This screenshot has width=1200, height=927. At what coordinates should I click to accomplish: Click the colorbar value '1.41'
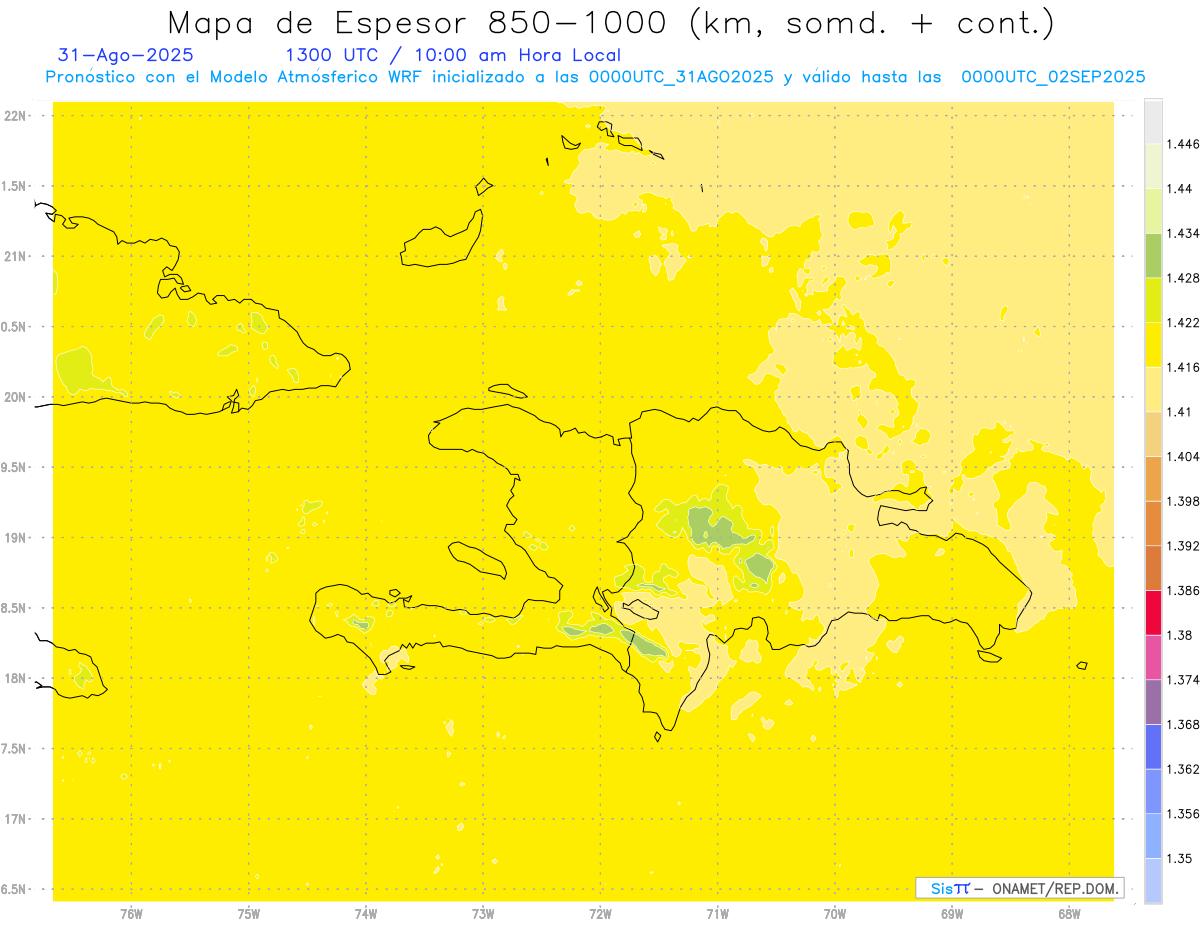1180,412
